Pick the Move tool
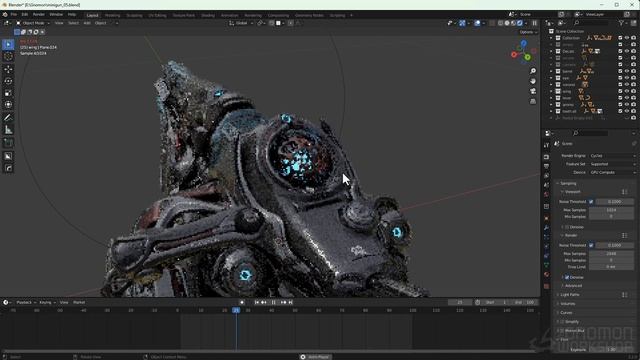The width and height of the screenshot is (640, 360). 8,69
